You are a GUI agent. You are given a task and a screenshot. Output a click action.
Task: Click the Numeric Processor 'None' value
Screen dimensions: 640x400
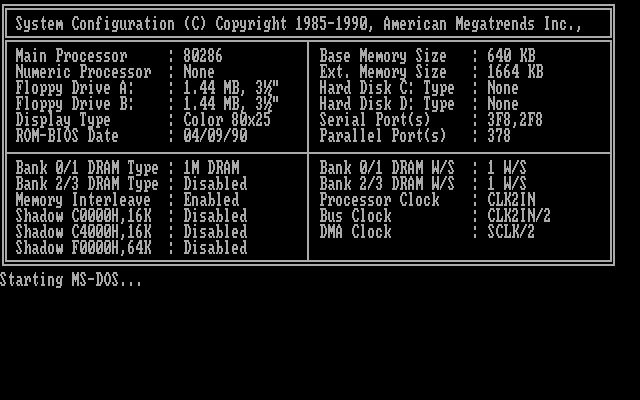tap(199, 72)
